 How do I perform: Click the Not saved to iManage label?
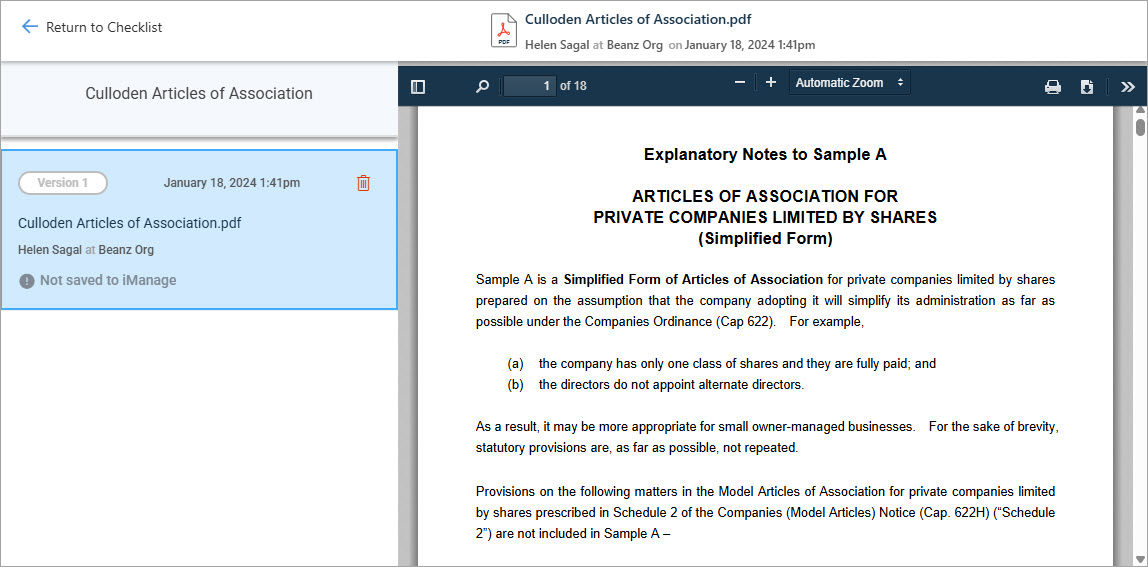(108, 281)
